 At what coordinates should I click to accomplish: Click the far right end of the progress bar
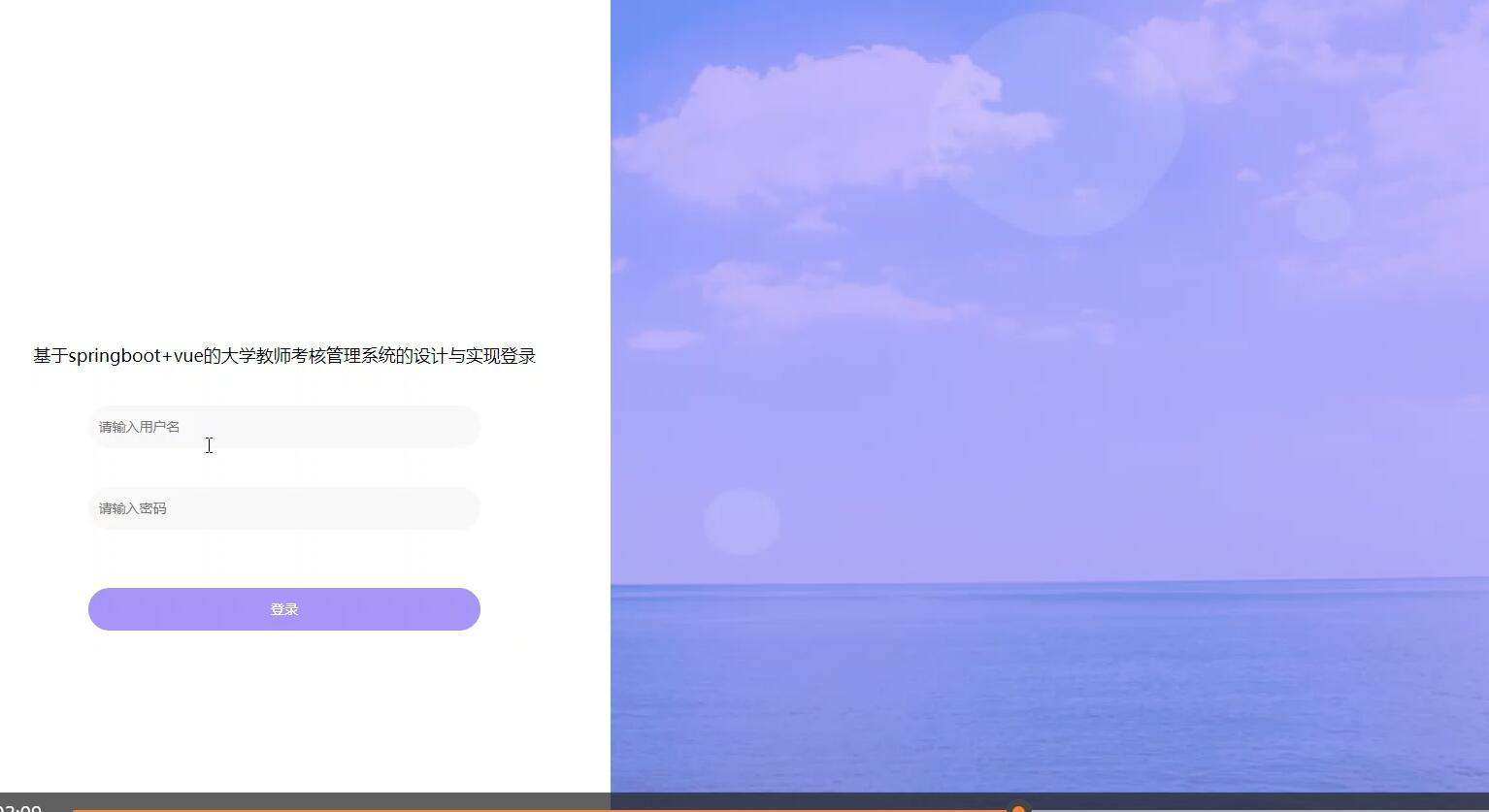(1475, 809)
